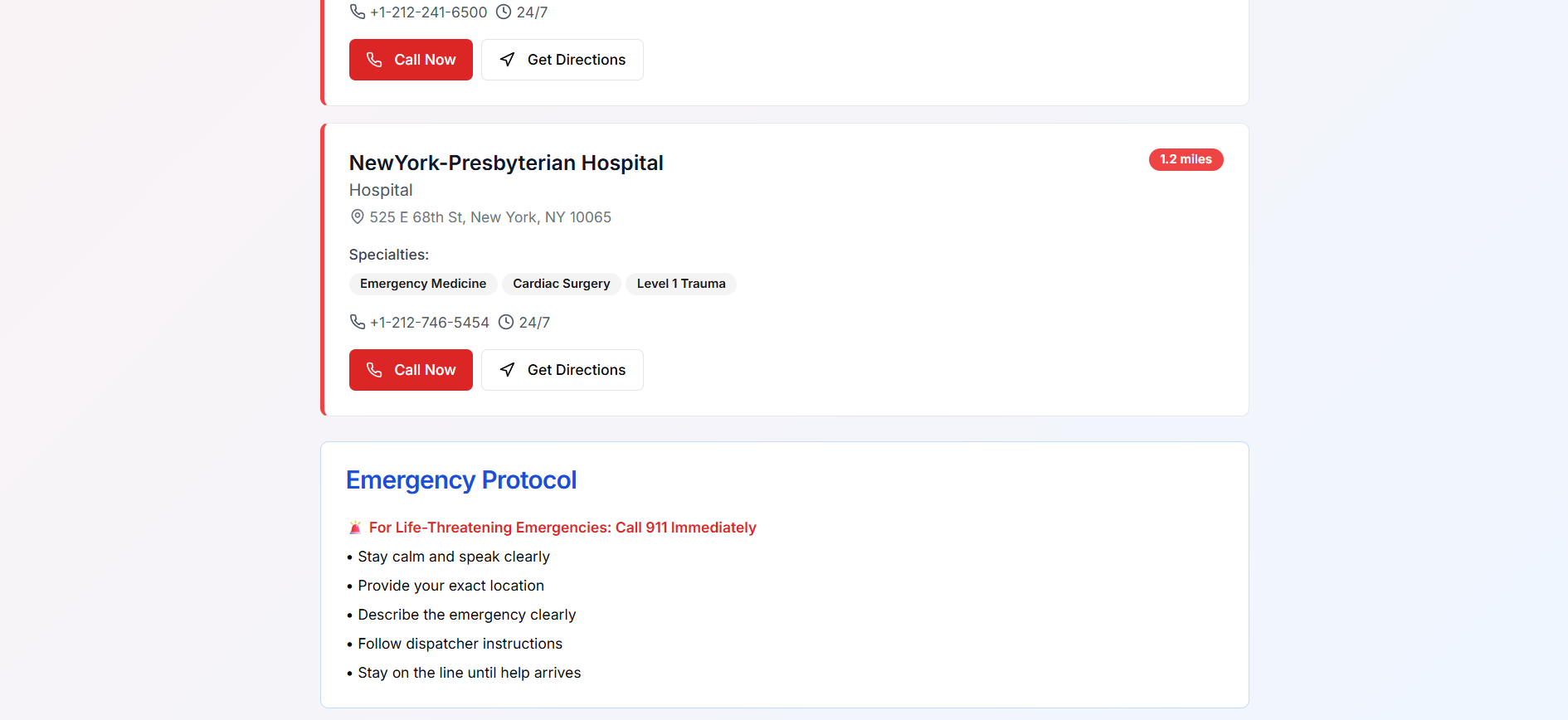Click the clock icon next to the top 24/7 indicator
Image resolution: width=1568 pixels, height=720 pixels.
tap(503, 11)
